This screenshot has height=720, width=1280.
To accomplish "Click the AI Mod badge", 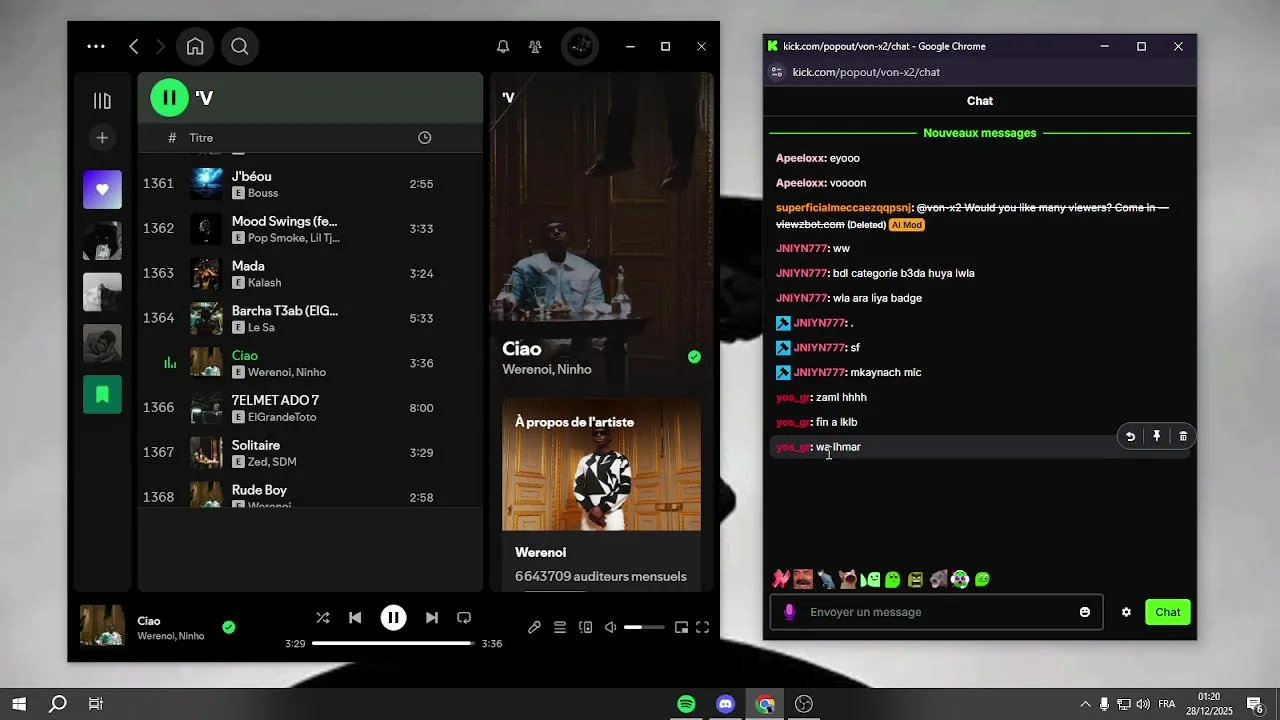I will (x=906, y=225).
